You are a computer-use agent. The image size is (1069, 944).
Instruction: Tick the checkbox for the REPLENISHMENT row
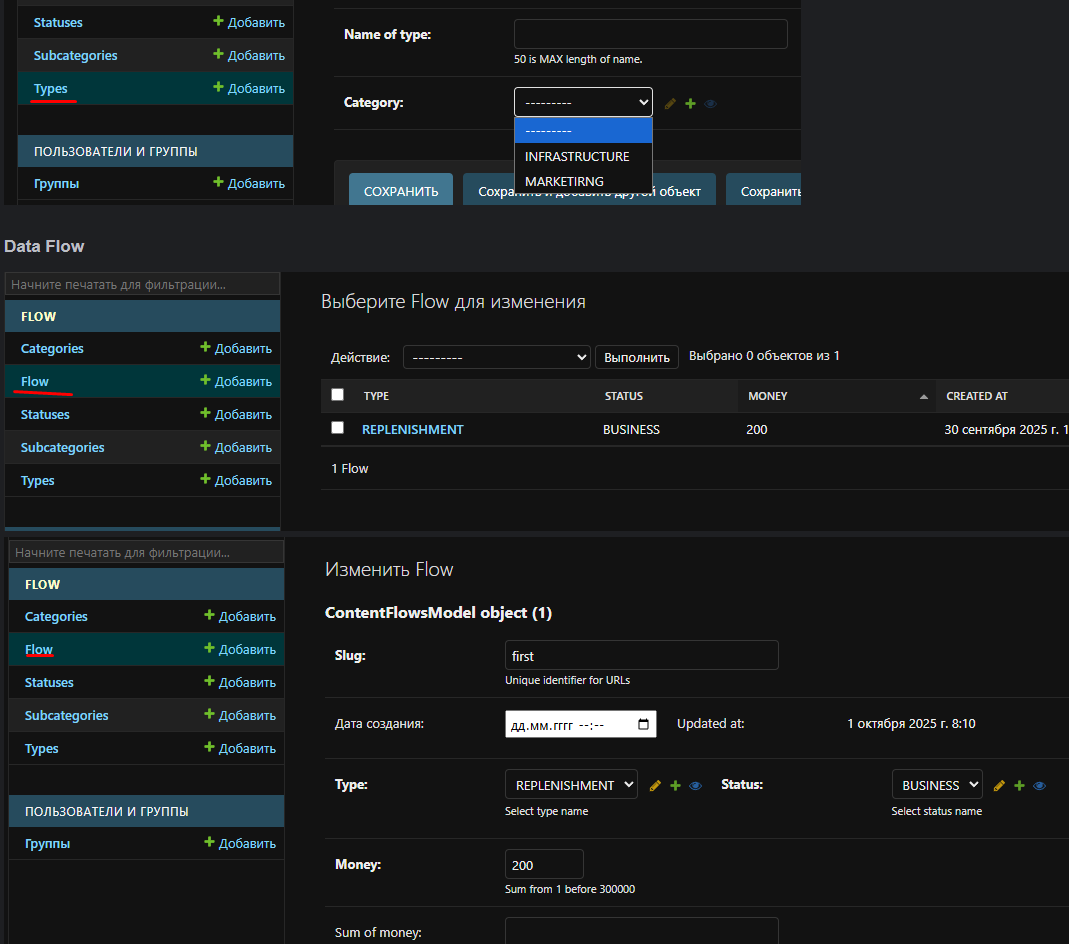337,427
